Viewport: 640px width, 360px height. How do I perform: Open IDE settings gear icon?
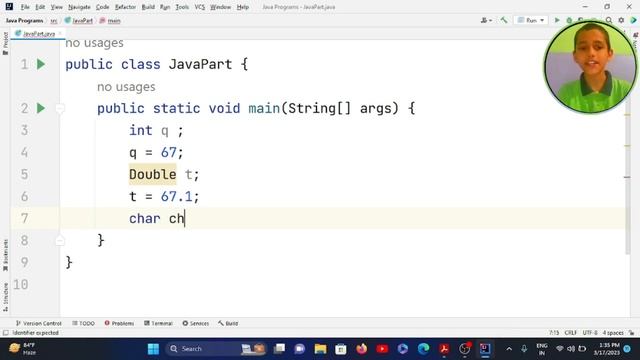tap(621, 20)
